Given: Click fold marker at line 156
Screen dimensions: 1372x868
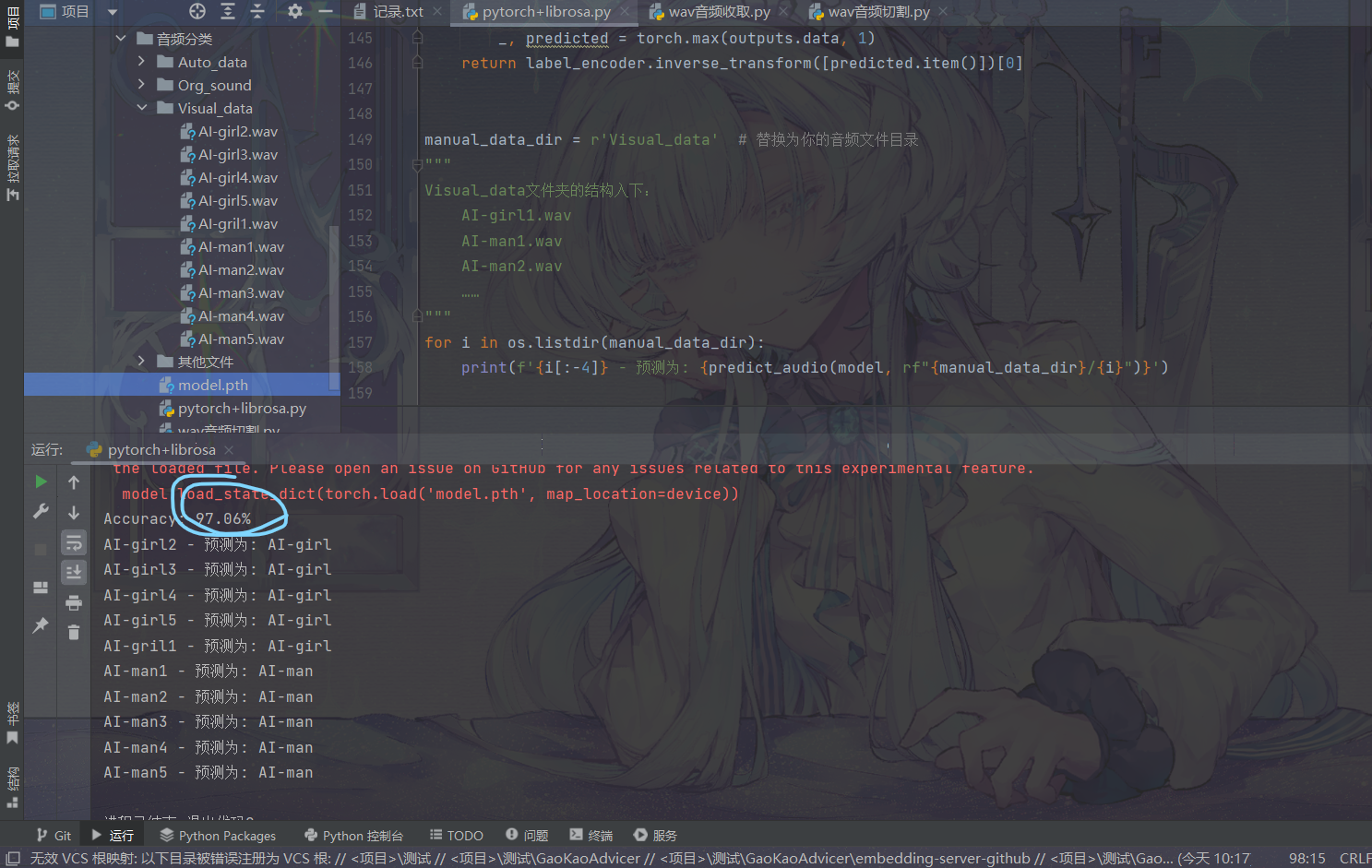Looking at the screenshot, I should (417, 316).
